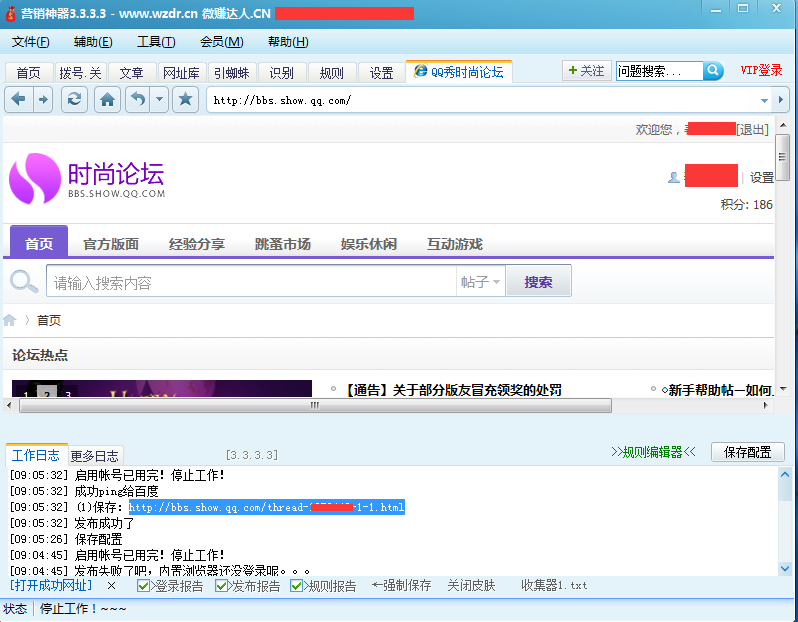Click the X beside 打开成功网址
This screenshot has height=622, width=798.
pyautogui.click(x=111, y=586)
